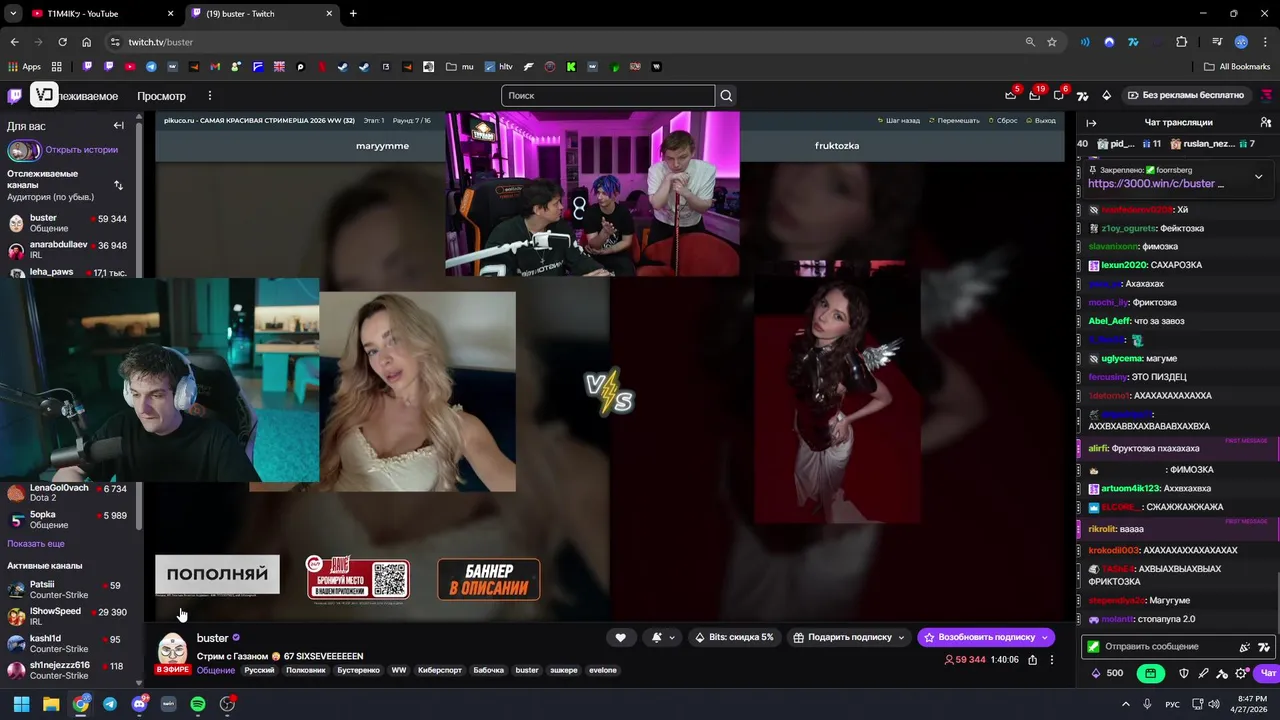Open Chrome extensions puzzle icon
Viewport: 1280px width, 720px height.
[1182, 42]
